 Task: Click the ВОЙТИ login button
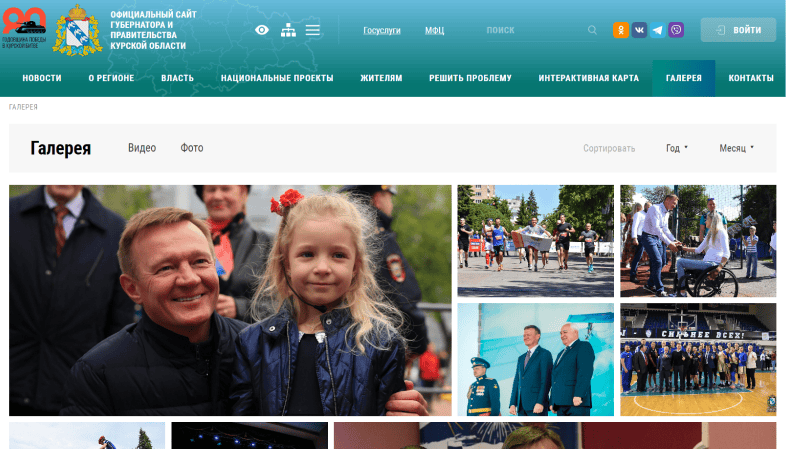[x=738, y=30]
